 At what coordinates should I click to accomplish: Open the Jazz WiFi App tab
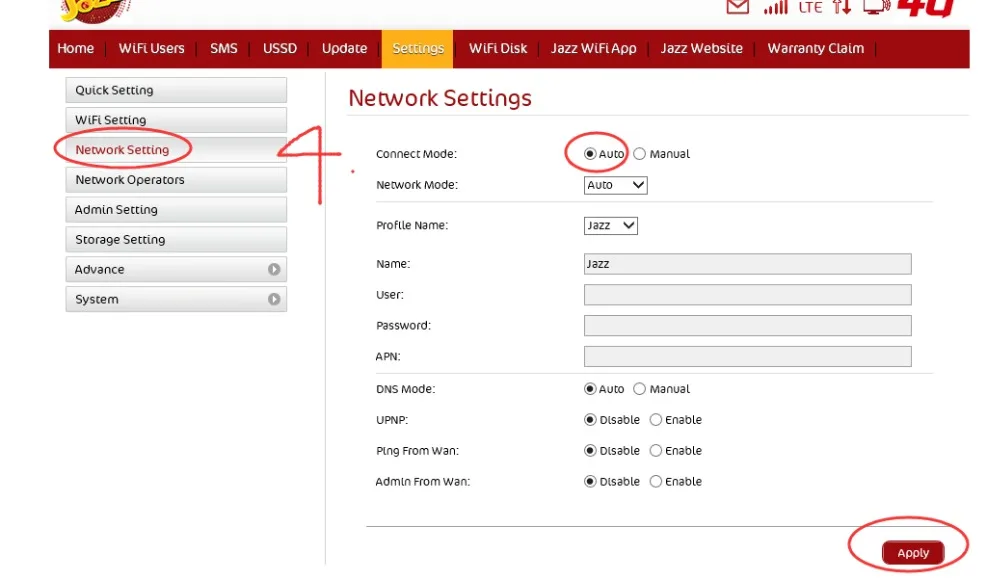[594, 48]
